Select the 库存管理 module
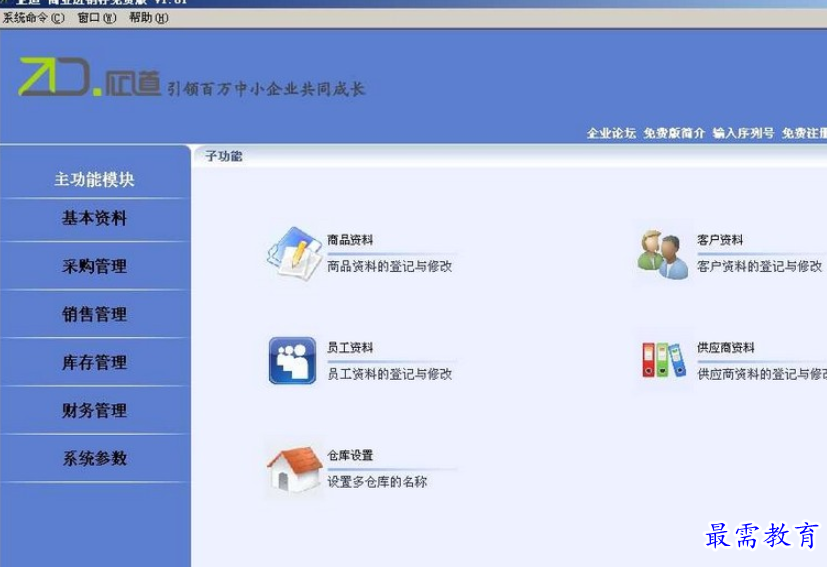Viewport: 827px width, 567px height. coord(94,362)
